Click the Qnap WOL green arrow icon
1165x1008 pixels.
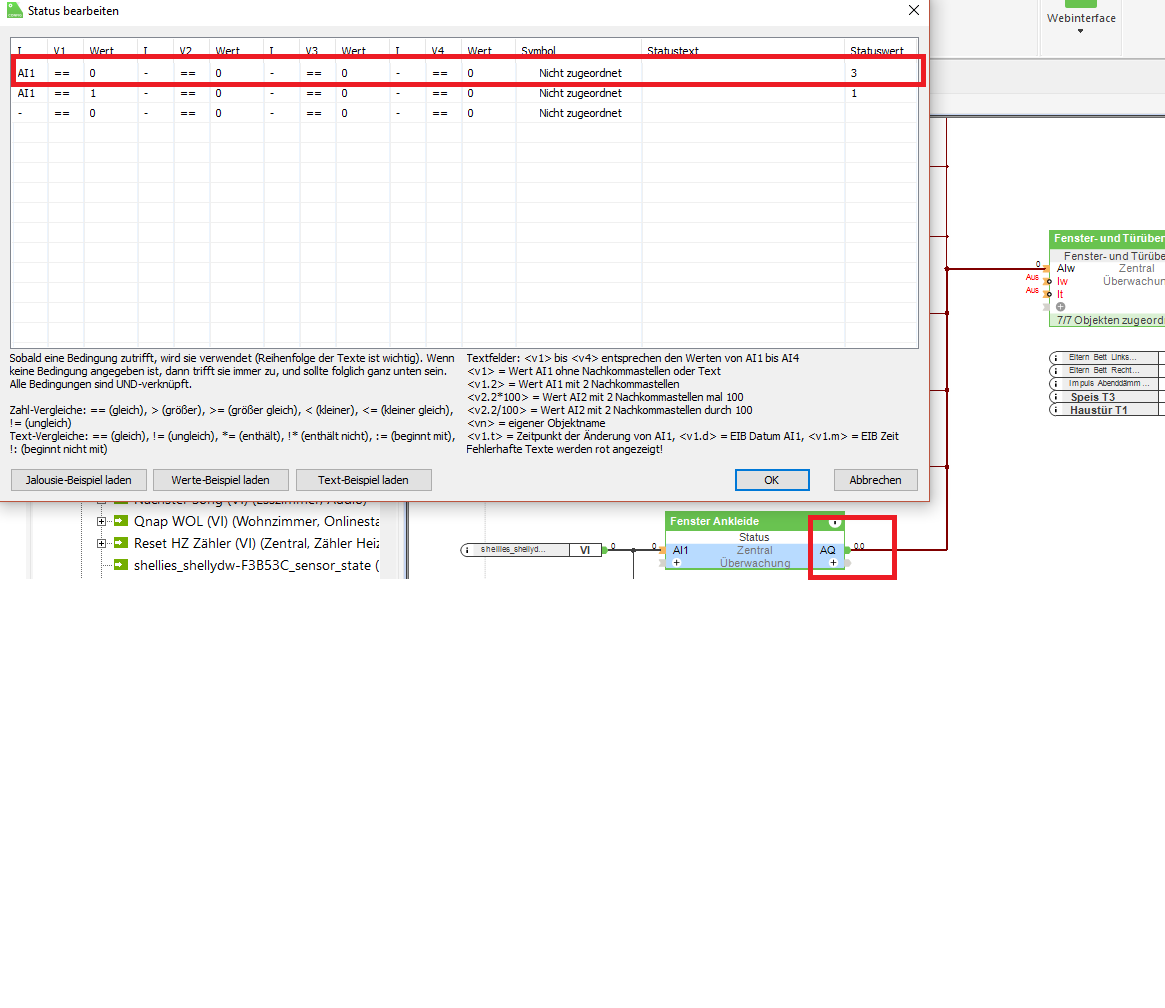tap(121, 521)
